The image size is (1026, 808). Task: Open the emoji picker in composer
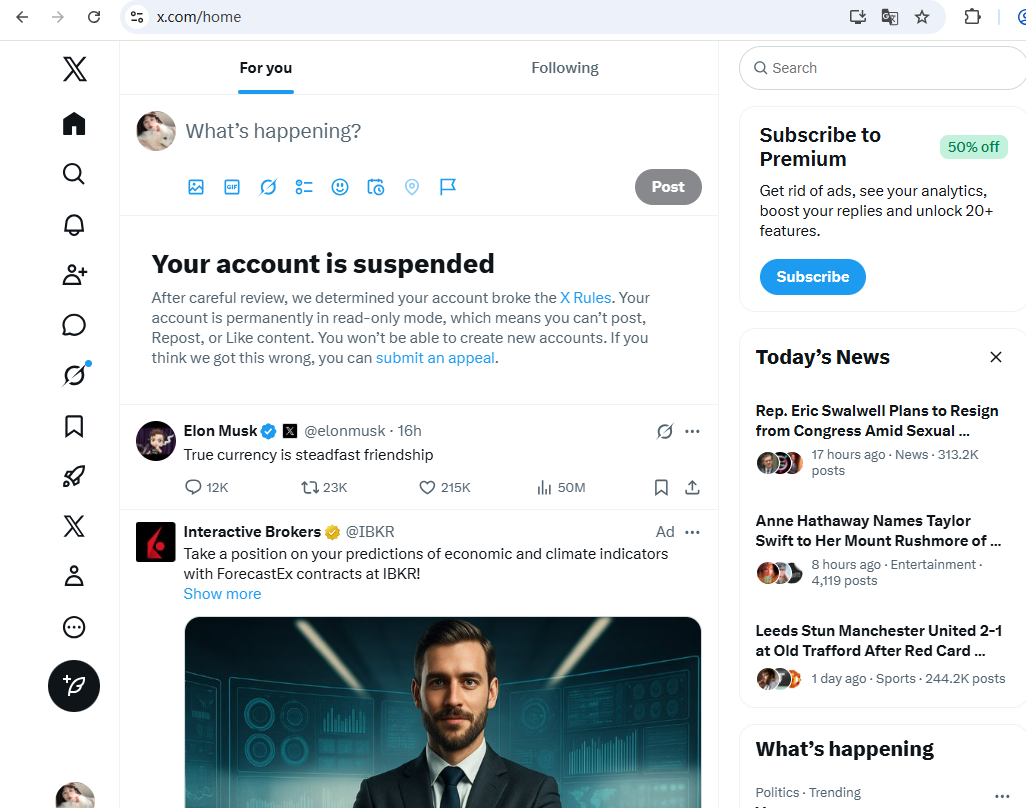point(340,187)
